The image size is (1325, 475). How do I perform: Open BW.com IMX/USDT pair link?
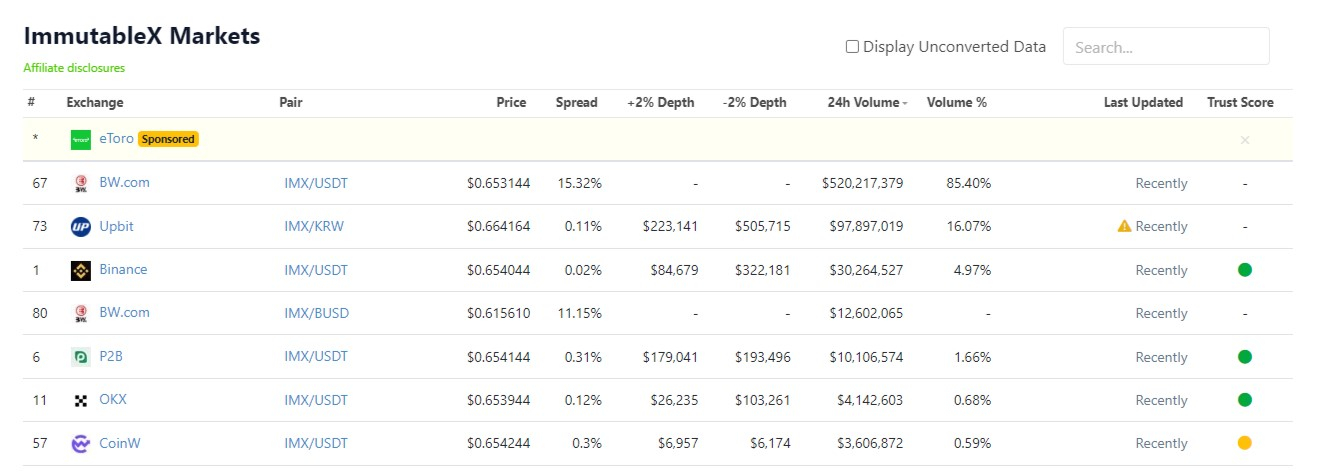[316, 183]
